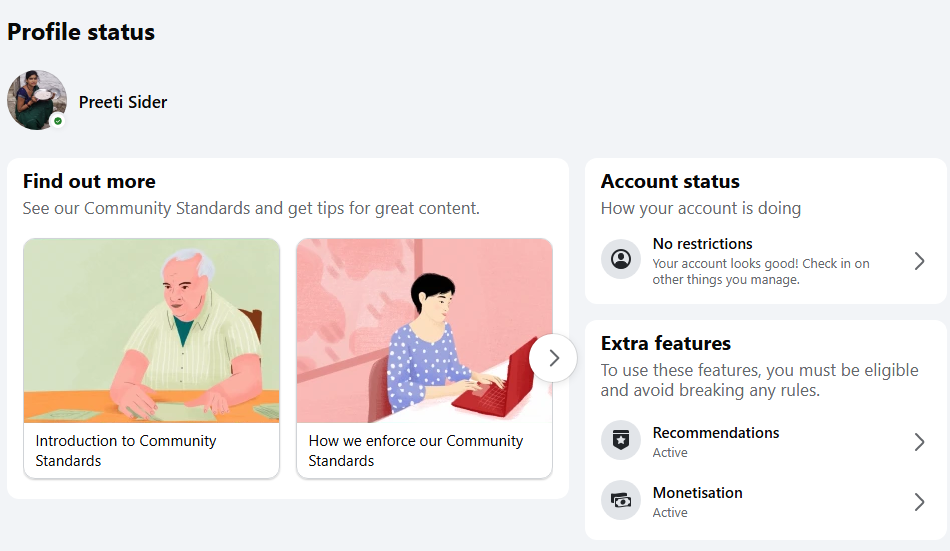Open Introduction to Community Standards title

point(126,450)
